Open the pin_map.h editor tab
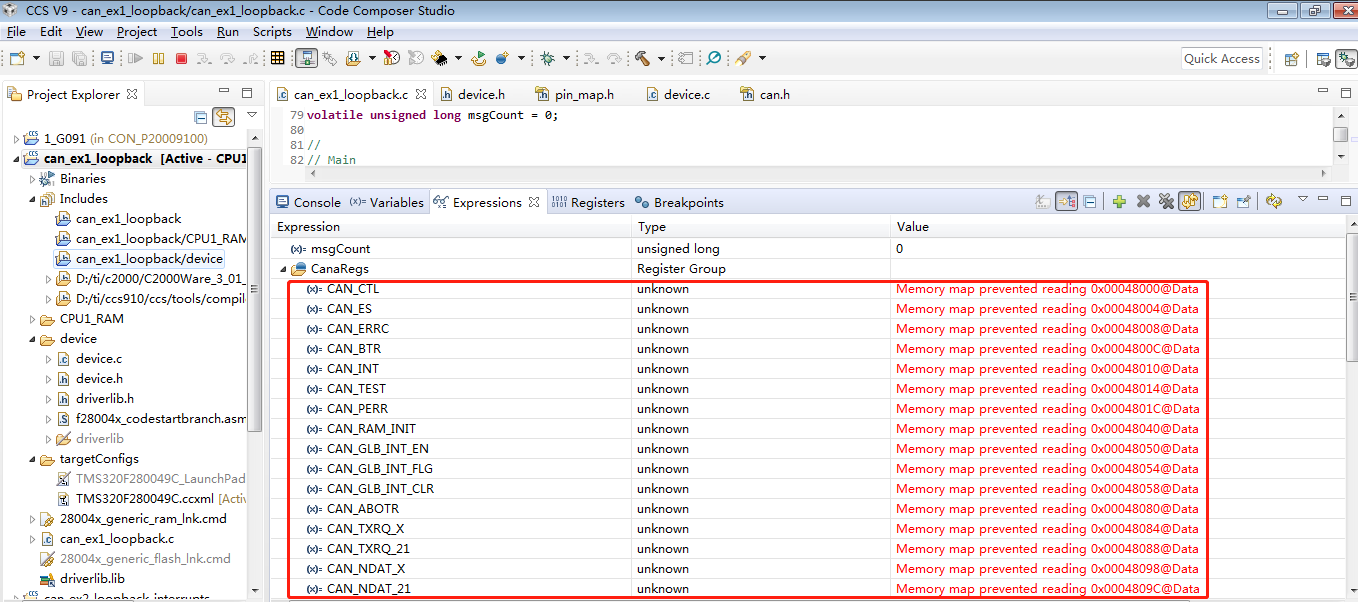Viewport: 1358px width, 602px height. [x=574, y=94]
